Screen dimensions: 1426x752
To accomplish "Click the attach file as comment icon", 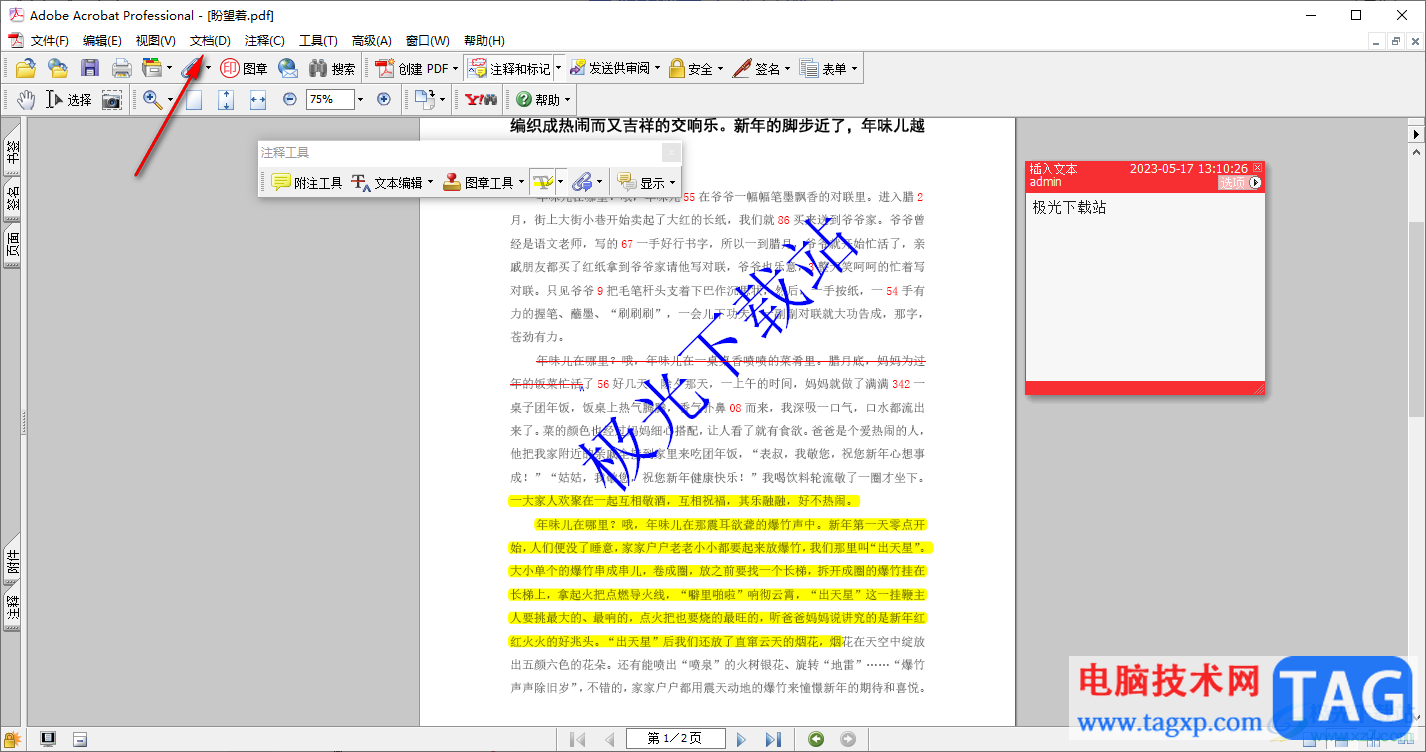I will [x=582, y=183].
